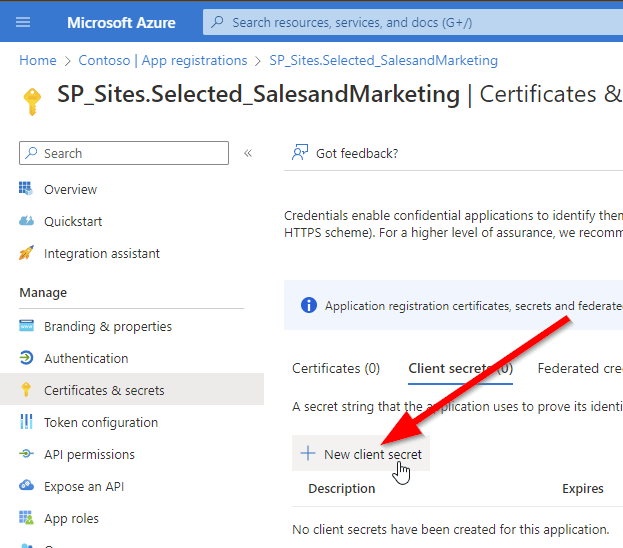Switch to Federated credentials tab

pyautogui.click(x=580, y=368)
